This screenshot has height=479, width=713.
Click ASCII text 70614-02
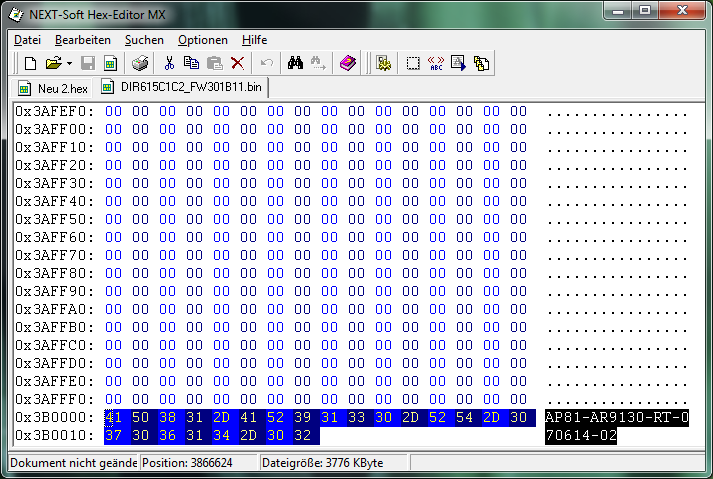tap(581, 435)
